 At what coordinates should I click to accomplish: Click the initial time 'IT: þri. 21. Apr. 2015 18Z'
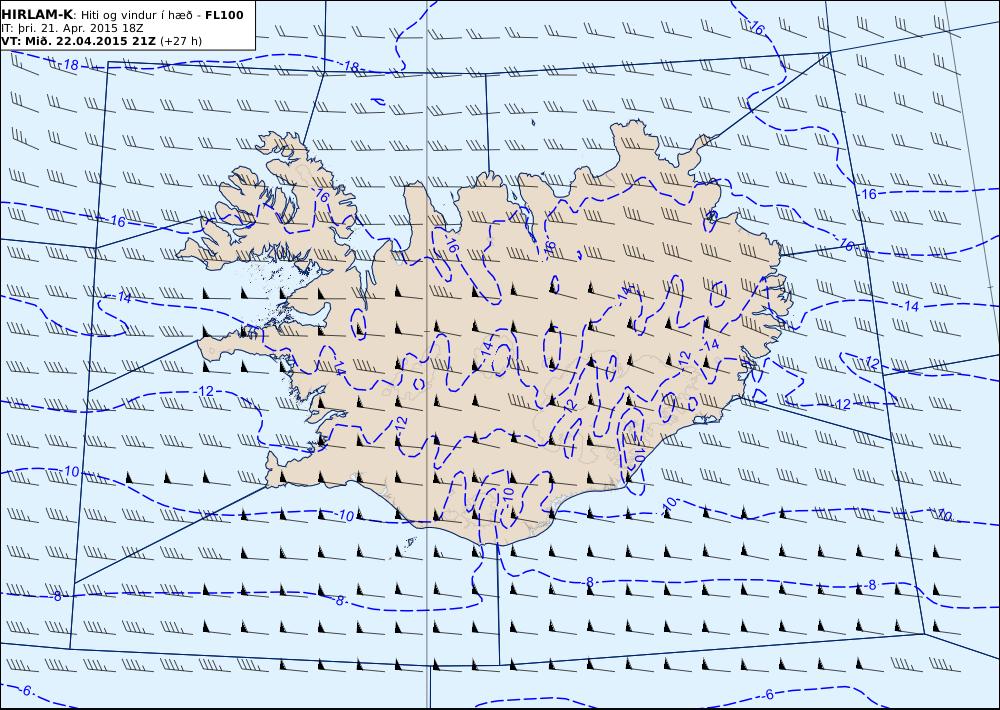pyautogui.click(x=72, y=28)
